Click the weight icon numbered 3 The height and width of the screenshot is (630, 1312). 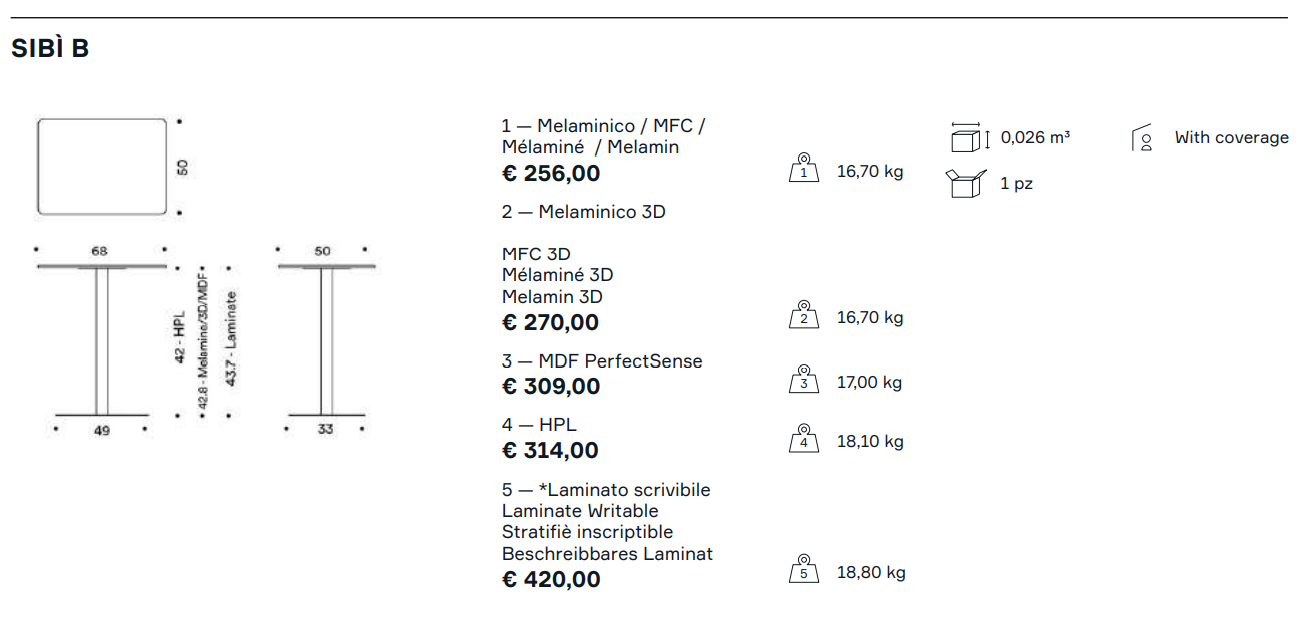click(x=803, y=380)
